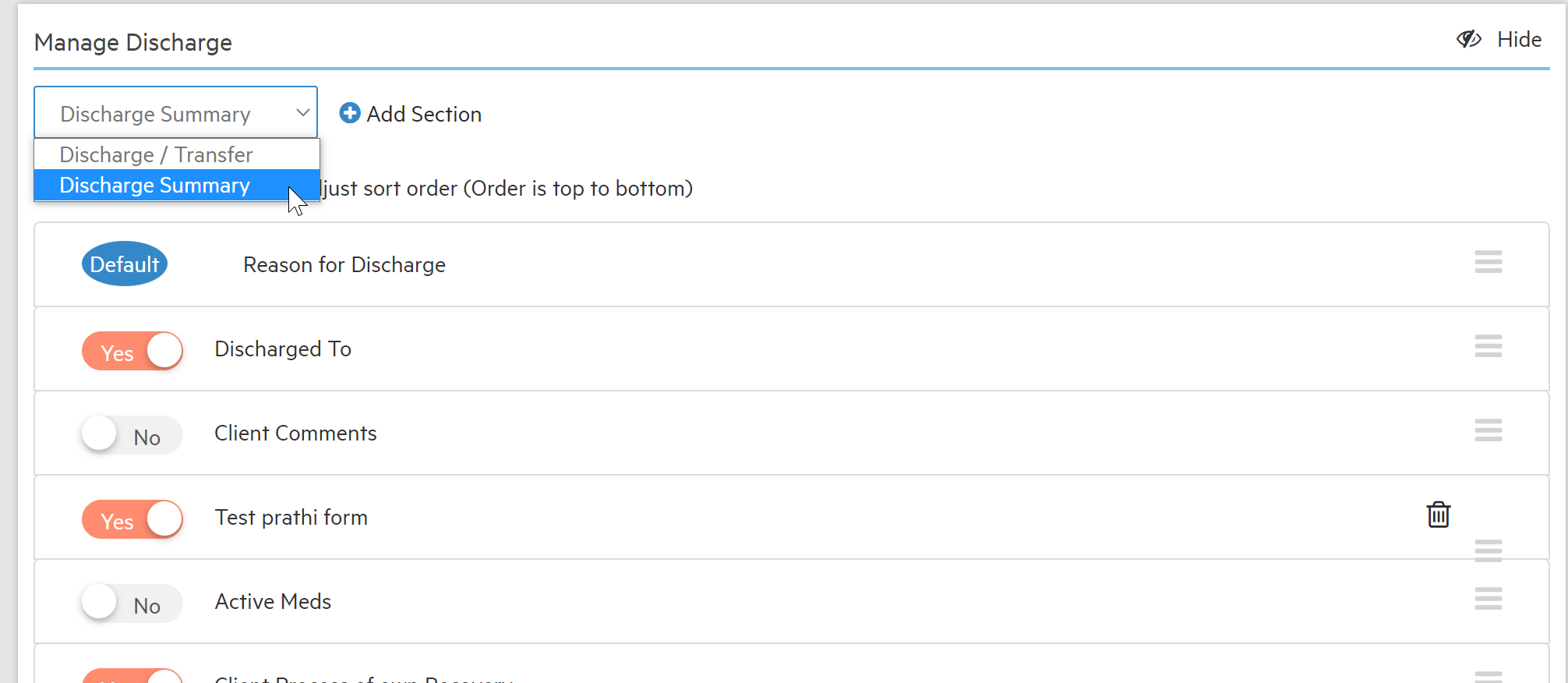
Task: Click the Reason for Discharge row label
Action: tap(344, 265)
